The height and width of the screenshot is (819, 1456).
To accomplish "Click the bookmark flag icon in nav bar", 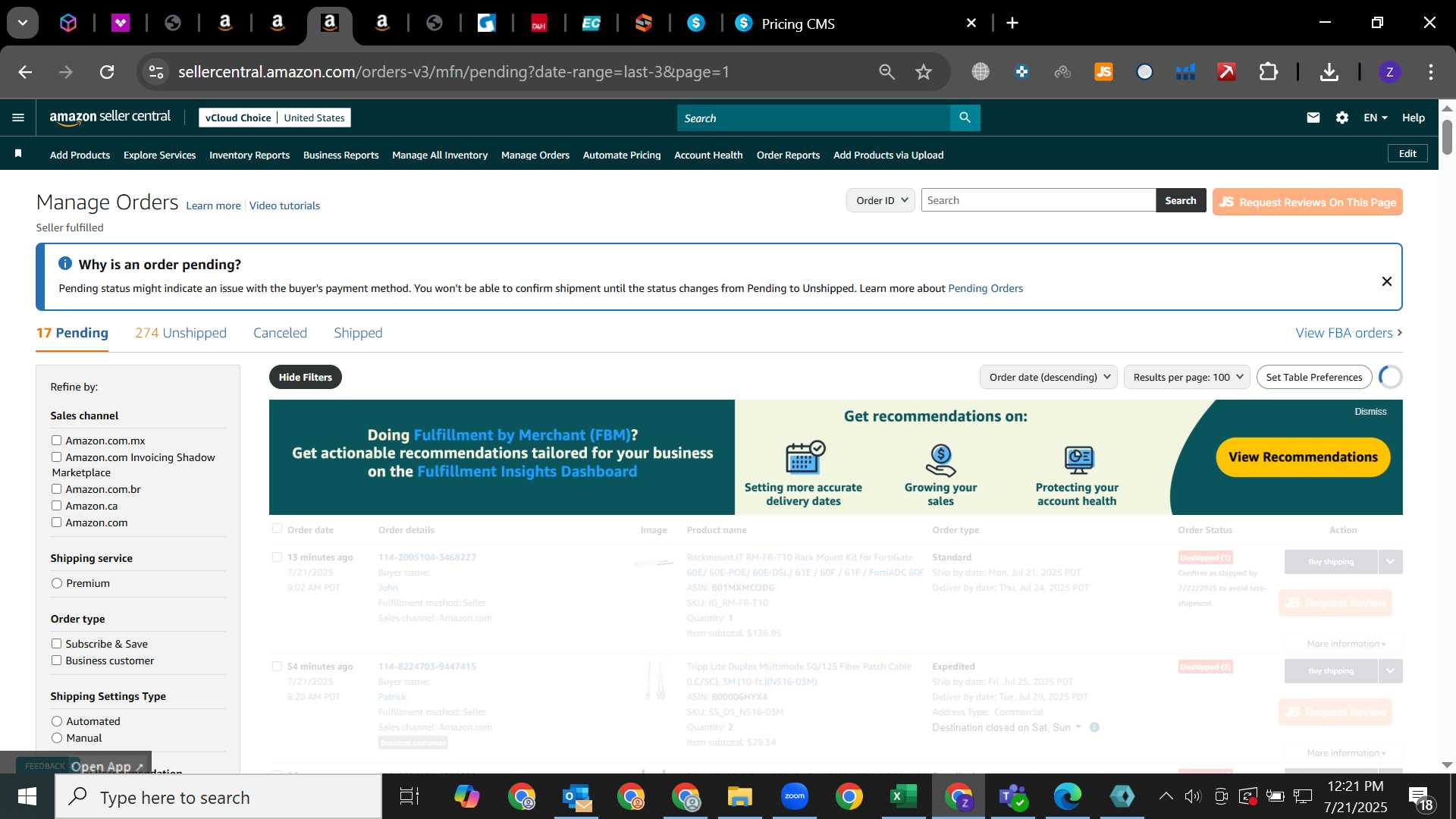I will point(18,154).
